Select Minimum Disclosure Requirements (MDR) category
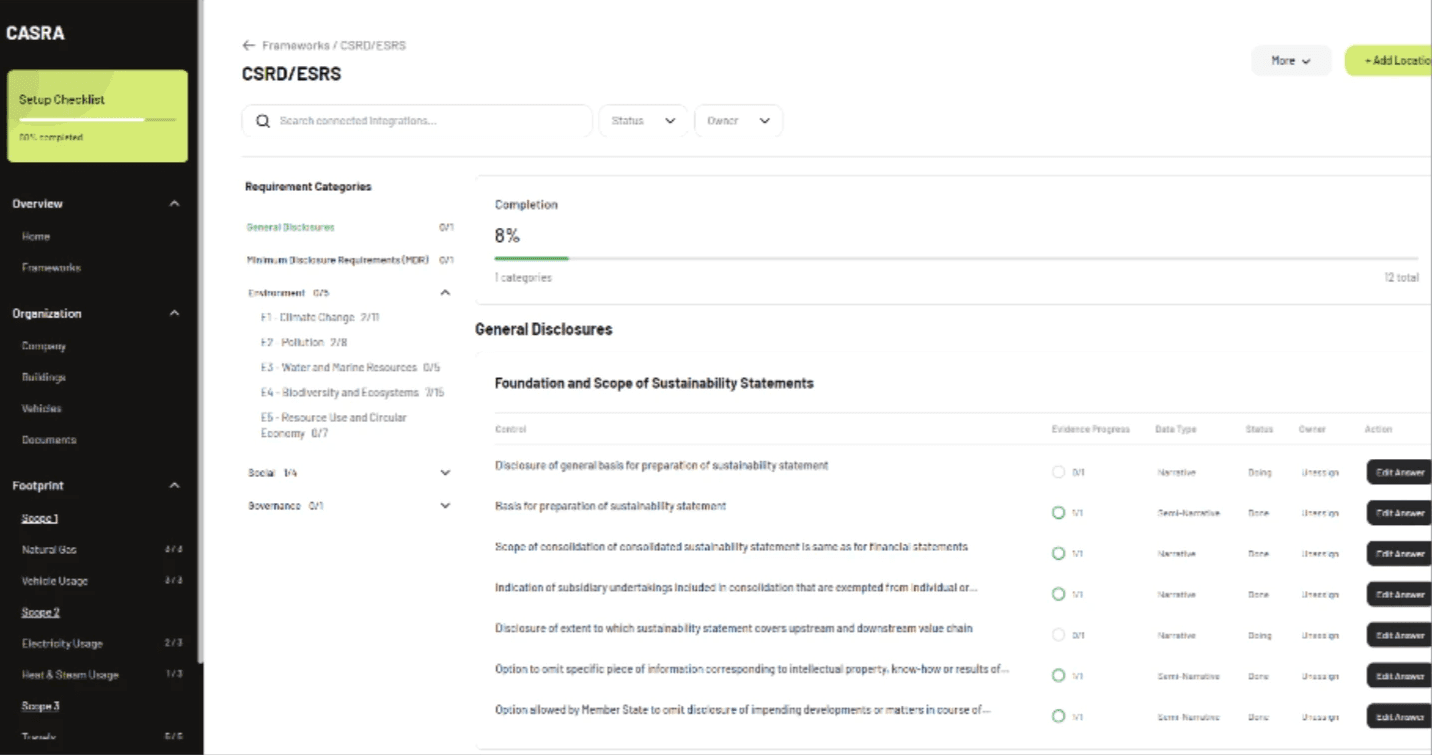Screen dimensions: 1432x755 click(338, 260)
